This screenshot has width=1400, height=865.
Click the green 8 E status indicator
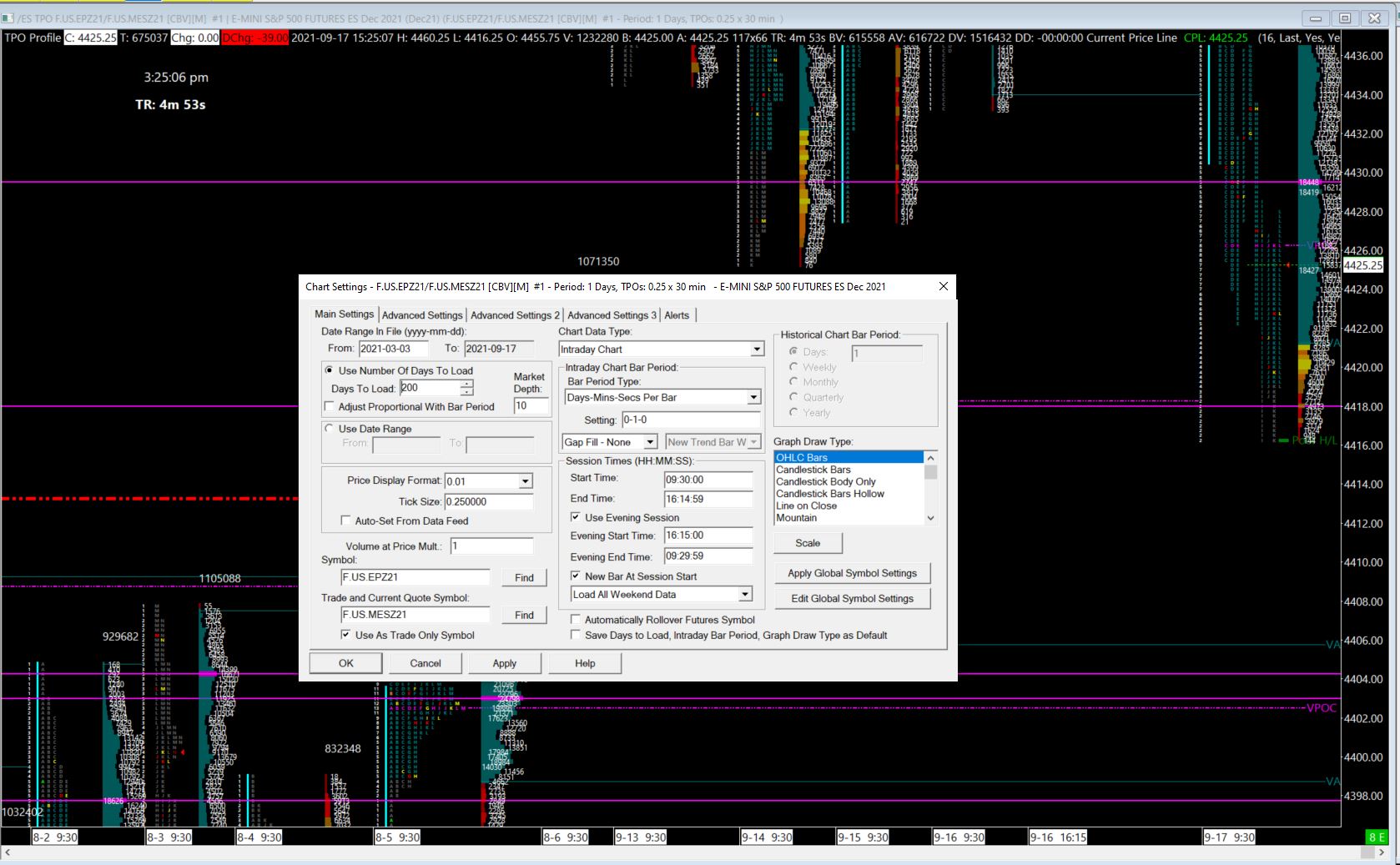(1376, 837)
